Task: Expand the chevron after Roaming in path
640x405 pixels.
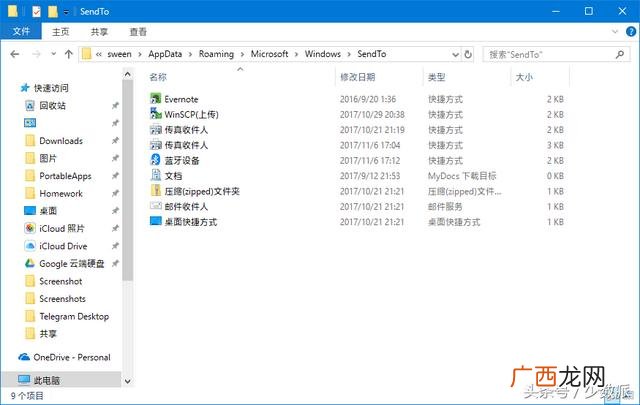Action: pyautogui.click(x=242, y=54)
